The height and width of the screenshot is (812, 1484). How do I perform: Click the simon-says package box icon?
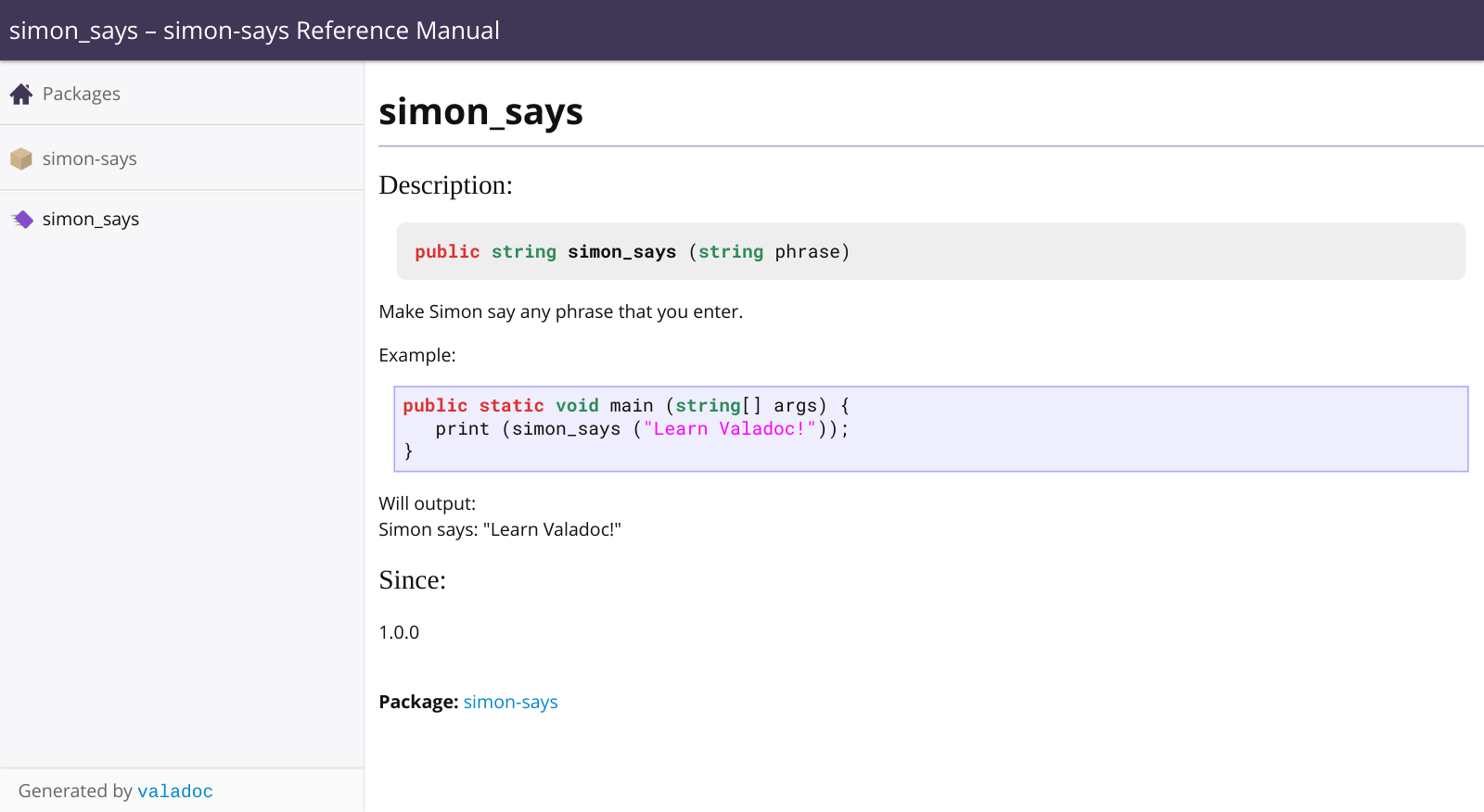click(x=21, y=159)
